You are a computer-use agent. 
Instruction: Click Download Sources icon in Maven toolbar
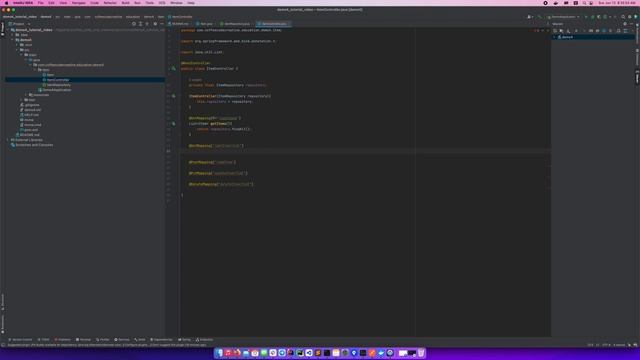[568, 31]
